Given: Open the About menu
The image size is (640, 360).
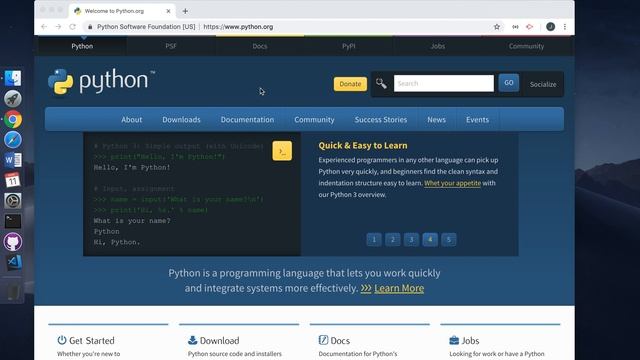Looking at the screenshot, I should coord(131,120).
